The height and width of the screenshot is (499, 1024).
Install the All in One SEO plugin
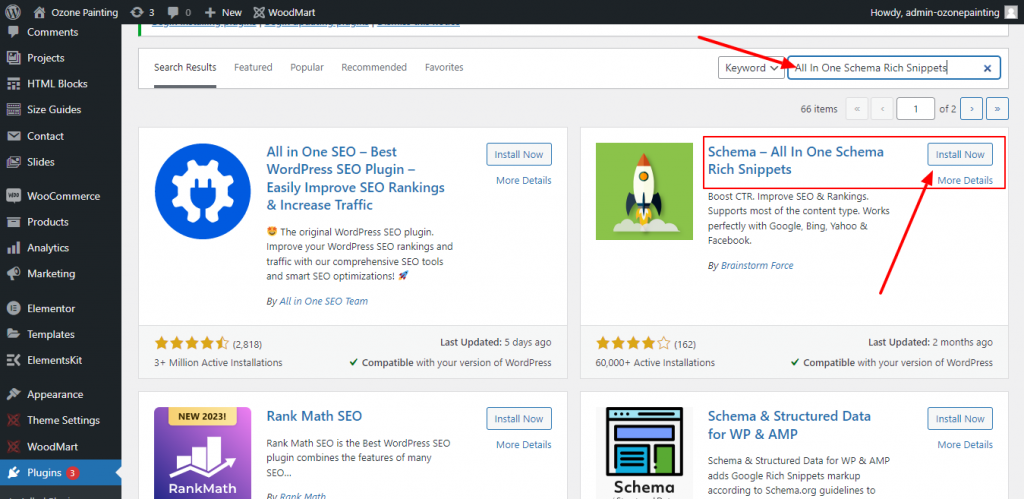[519, 155]
